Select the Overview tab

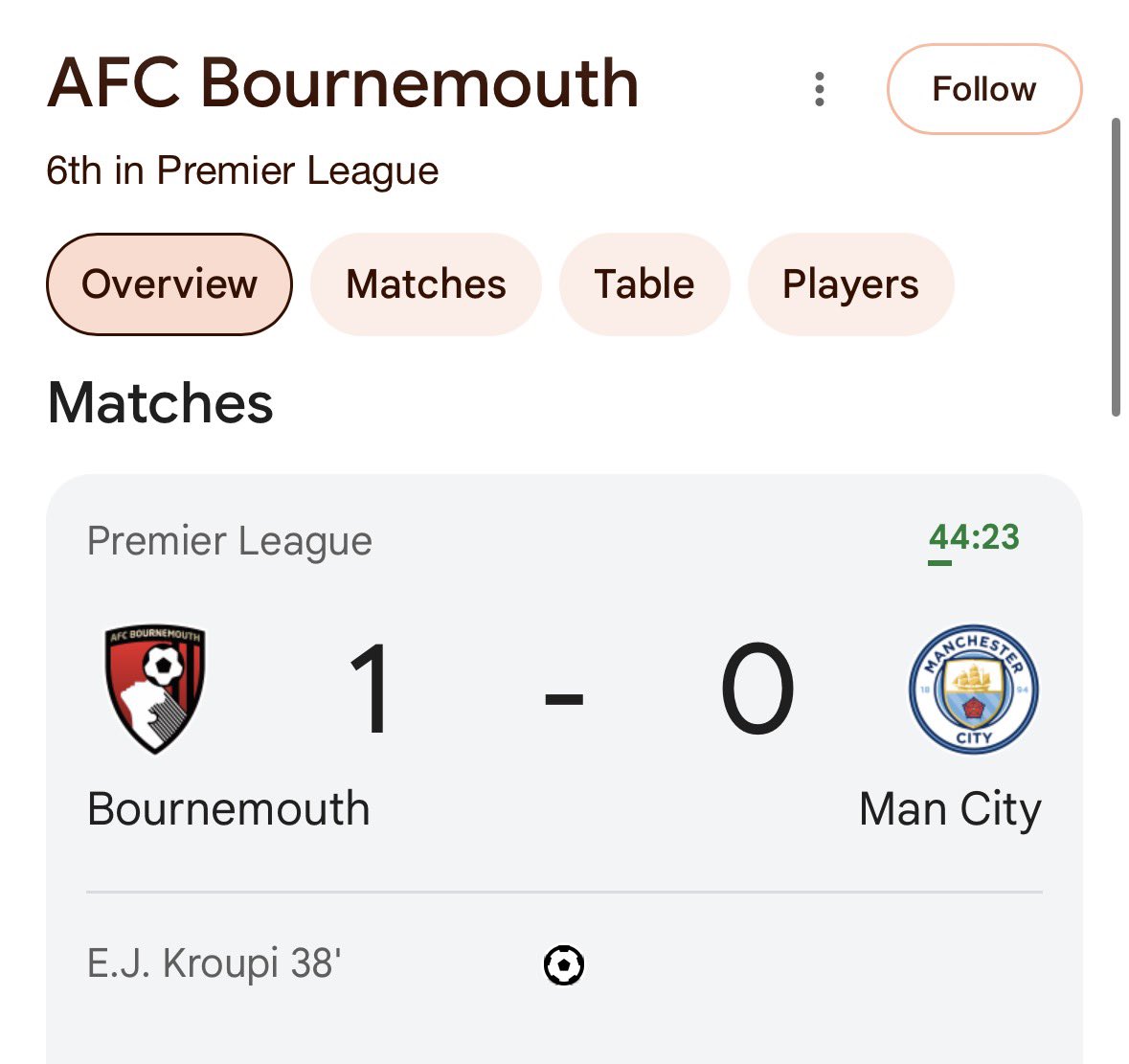pyautogui.click(x=169, y=283)
